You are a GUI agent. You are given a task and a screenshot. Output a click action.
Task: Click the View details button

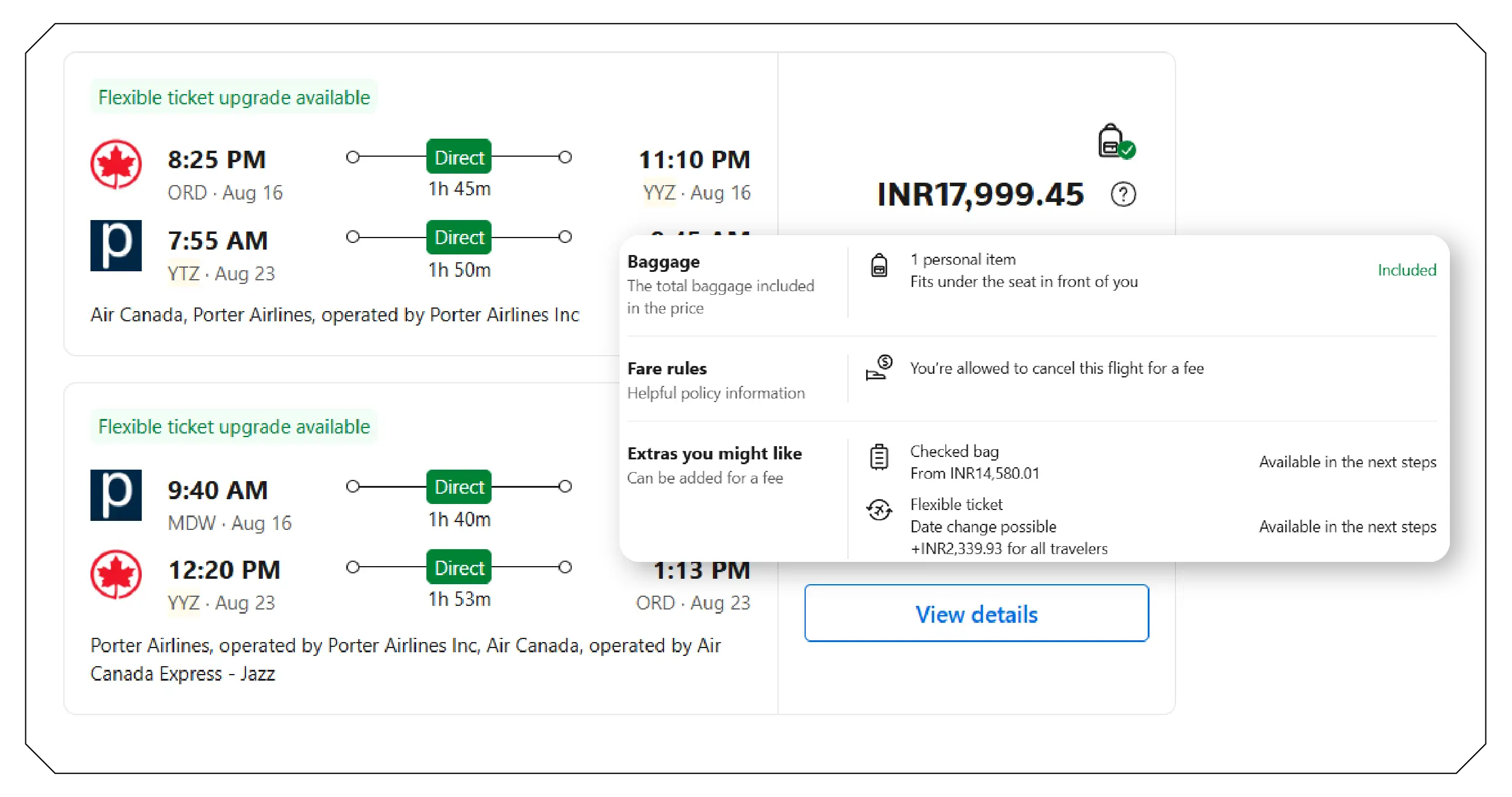coord(976,613)
